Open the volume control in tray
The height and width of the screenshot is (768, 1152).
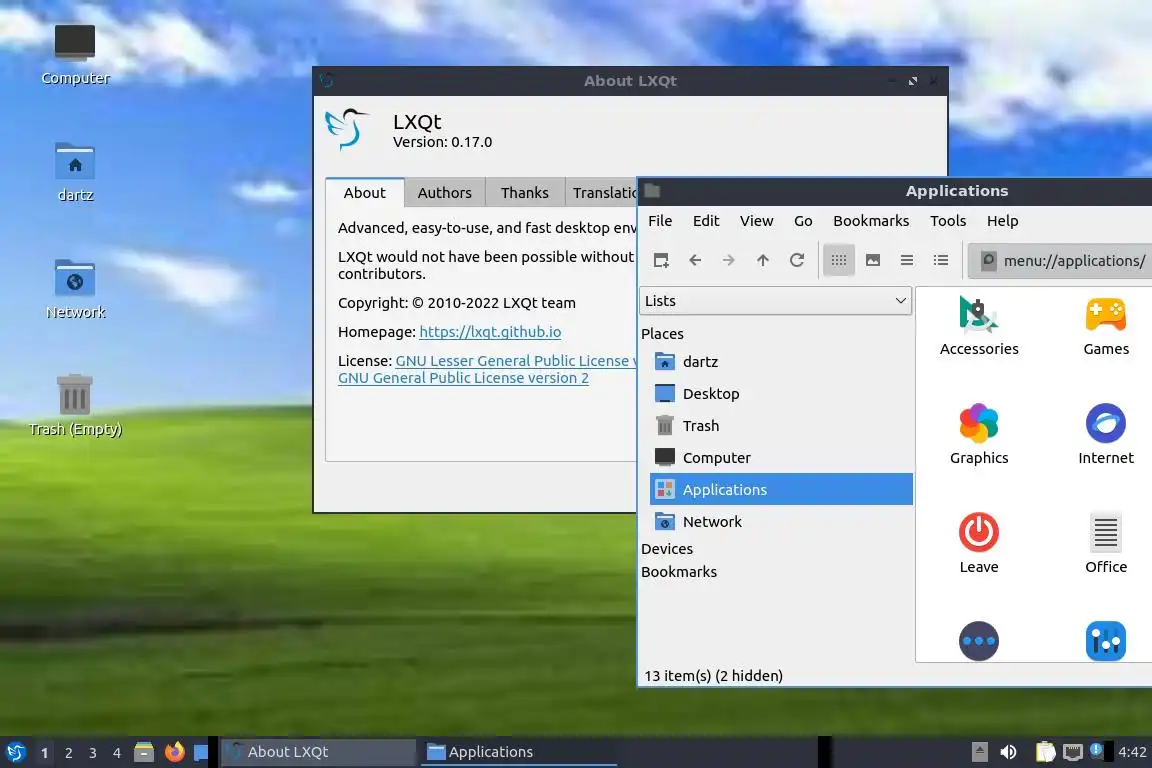(x=1009, y=752)
